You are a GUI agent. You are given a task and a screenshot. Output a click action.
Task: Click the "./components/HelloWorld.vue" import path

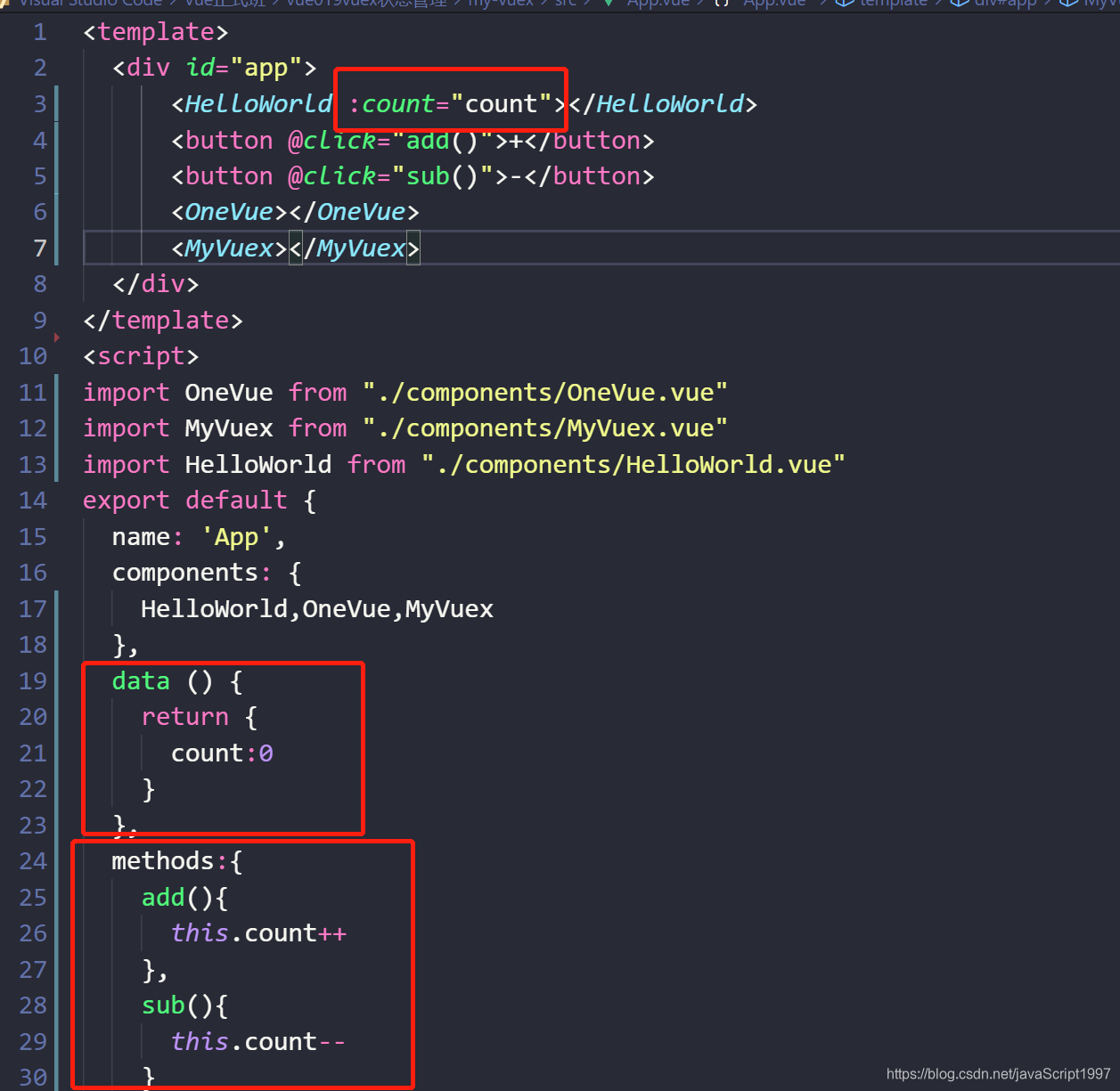coord(634,465)
